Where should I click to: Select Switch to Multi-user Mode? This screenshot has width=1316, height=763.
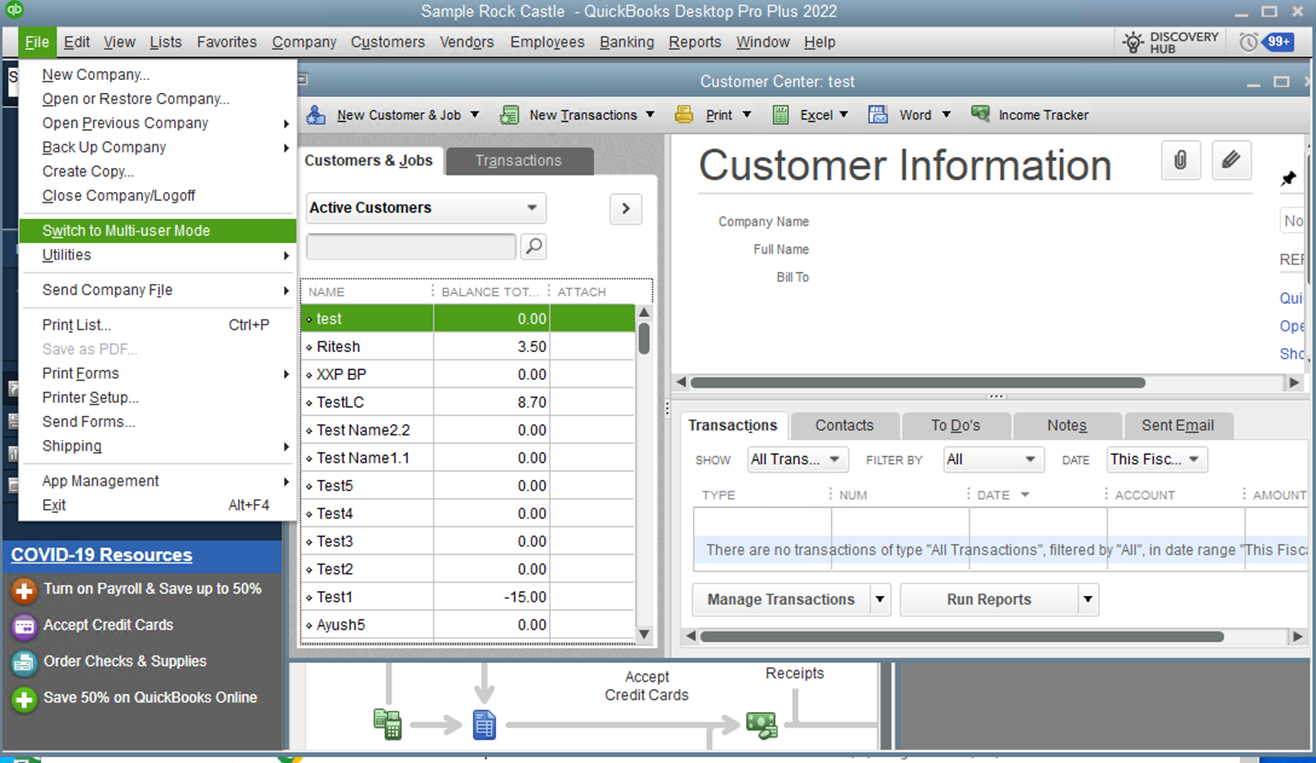[158, 231]
